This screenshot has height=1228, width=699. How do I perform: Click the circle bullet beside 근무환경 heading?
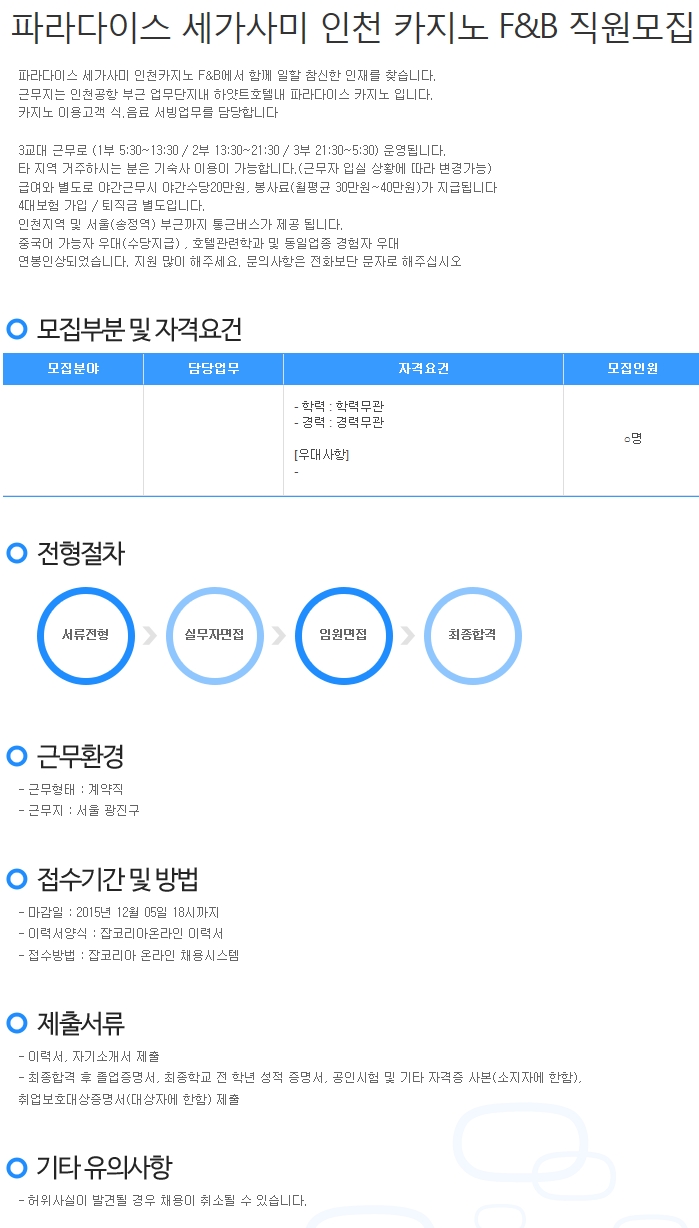(17, 755)
